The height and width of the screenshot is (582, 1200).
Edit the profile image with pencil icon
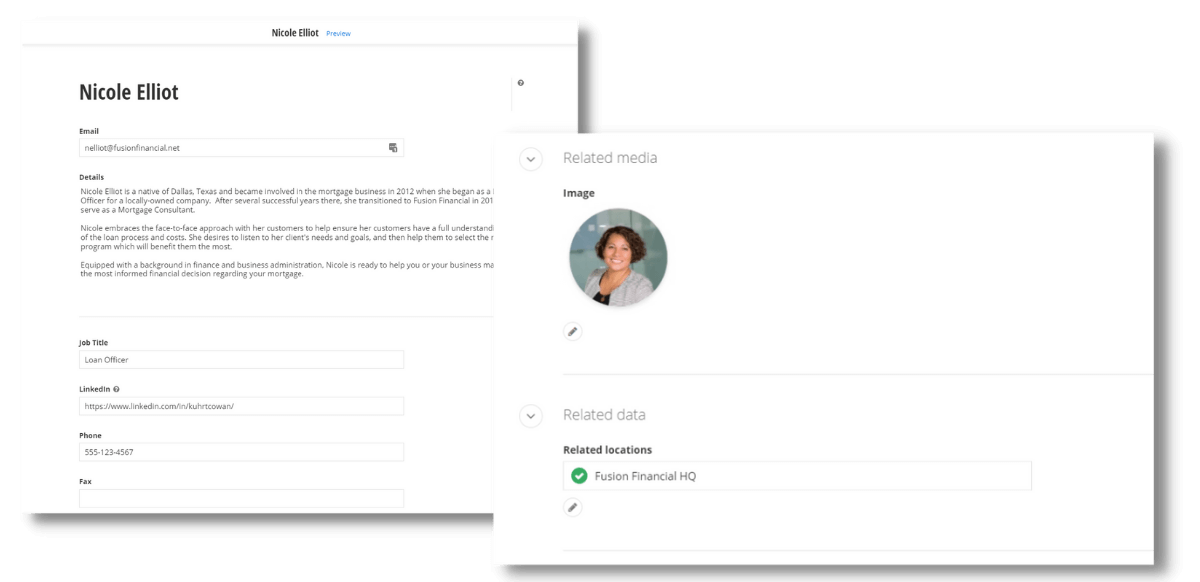pos(572,331)
